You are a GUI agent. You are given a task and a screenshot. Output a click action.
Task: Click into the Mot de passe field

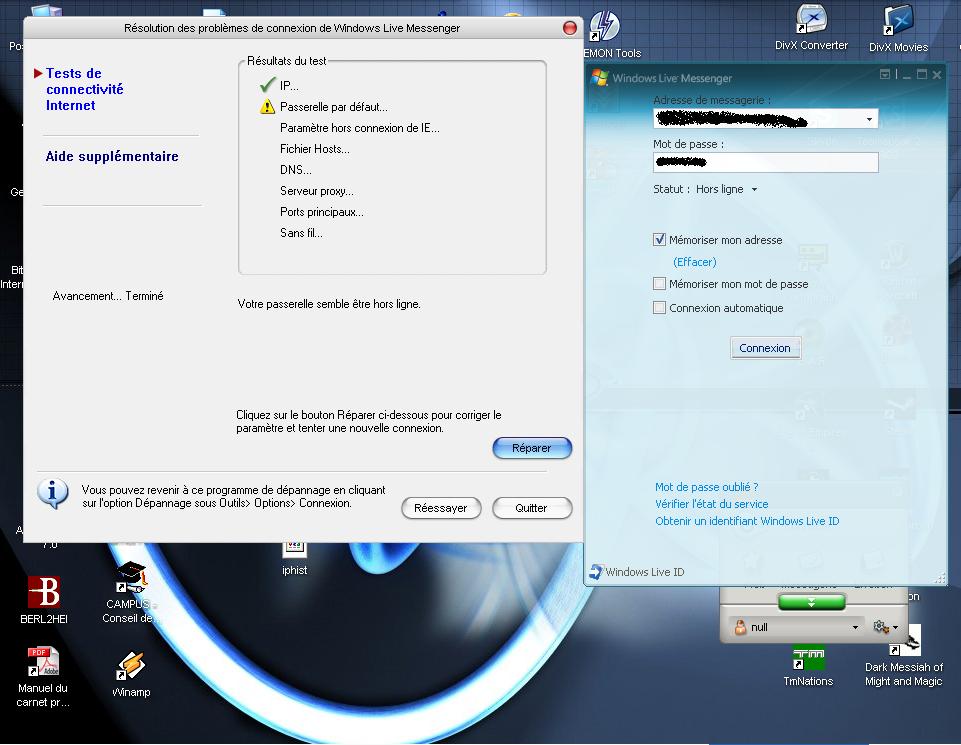coord(765,162)
